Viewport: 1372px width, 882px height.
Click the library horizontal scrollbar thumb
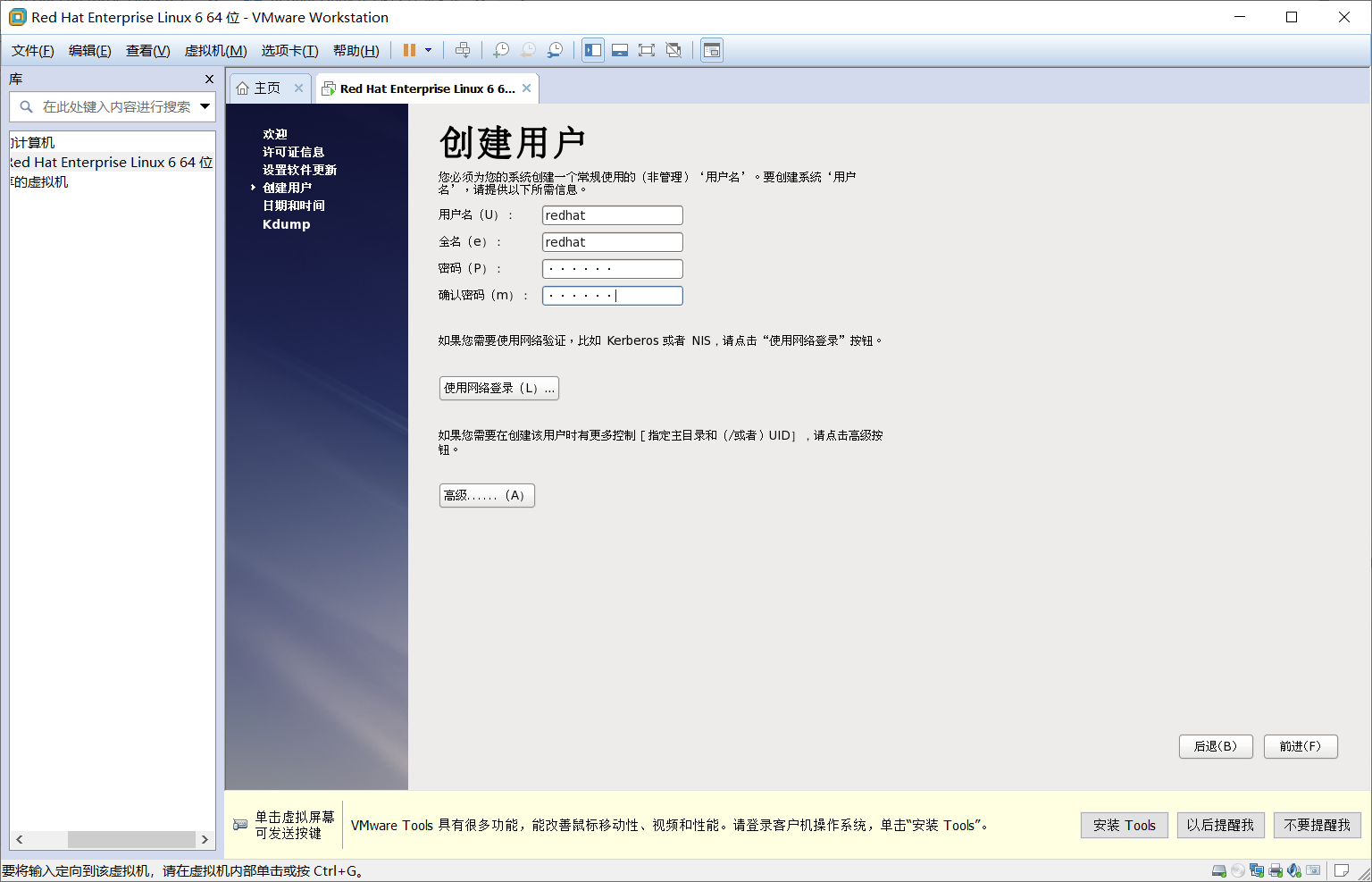tap(131, 840)
